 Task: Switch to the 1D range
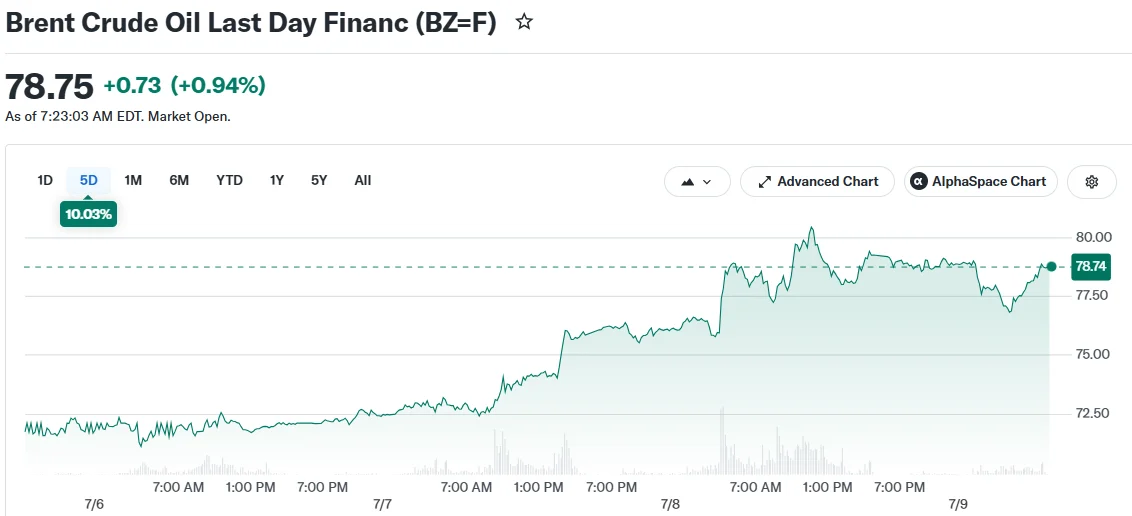pyautogui.click(x=45, y=180)
